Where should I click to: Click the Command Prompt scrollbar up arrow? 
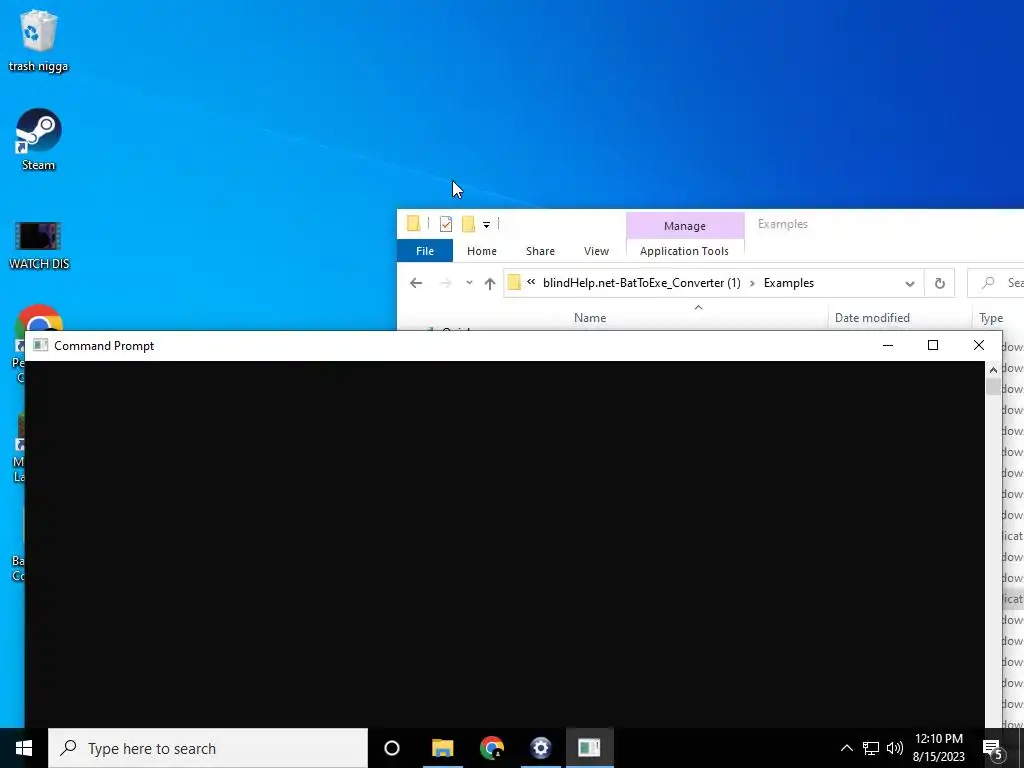pyautogui.click(x=993, y=370)
